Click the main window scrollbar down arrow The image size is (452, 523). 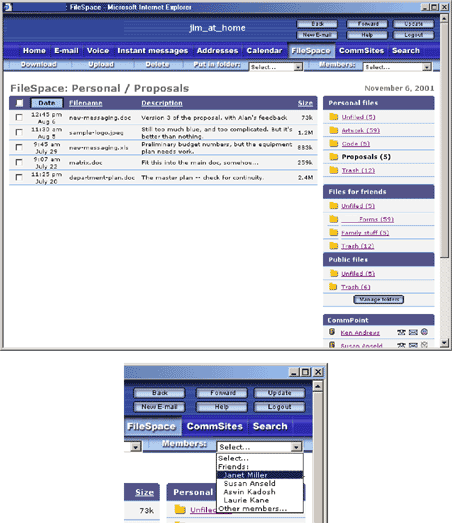coord(444,343)
